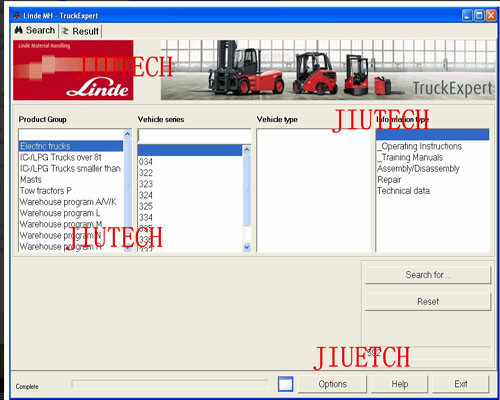Open the Search tab with binoculars icon

(35, 30)
